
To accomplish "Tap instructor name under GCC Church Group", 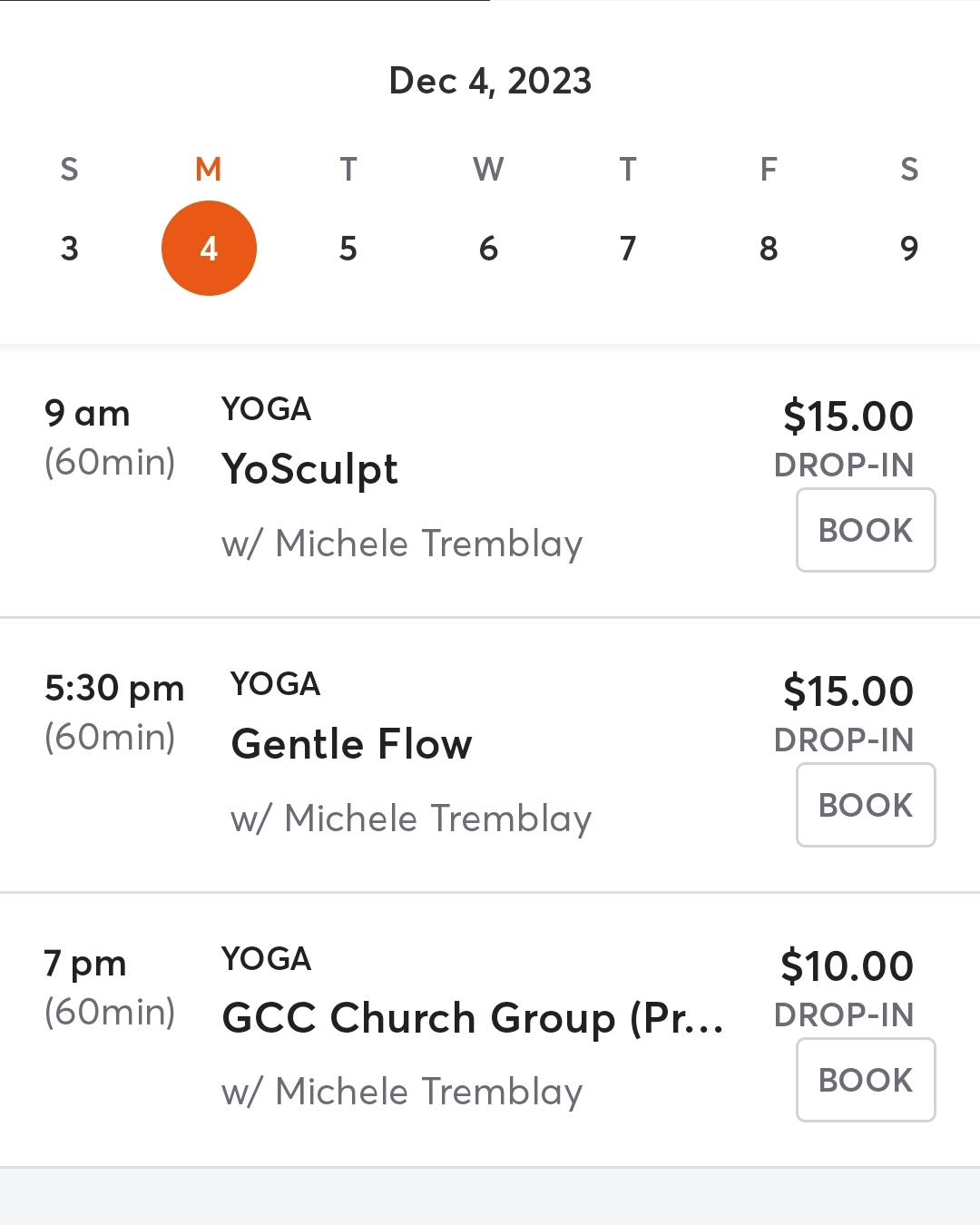I will click(402, 1092).
